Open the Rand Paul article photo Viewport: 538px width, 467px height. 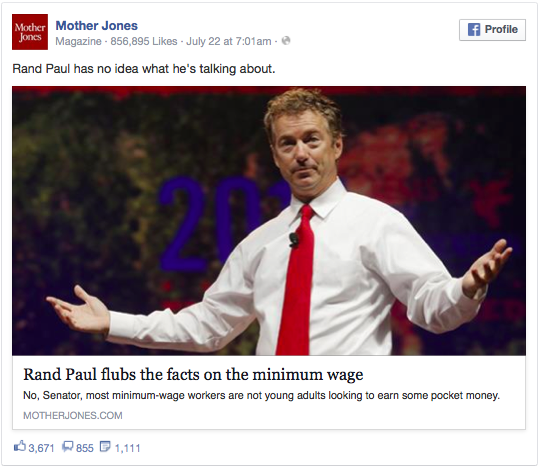269,221
